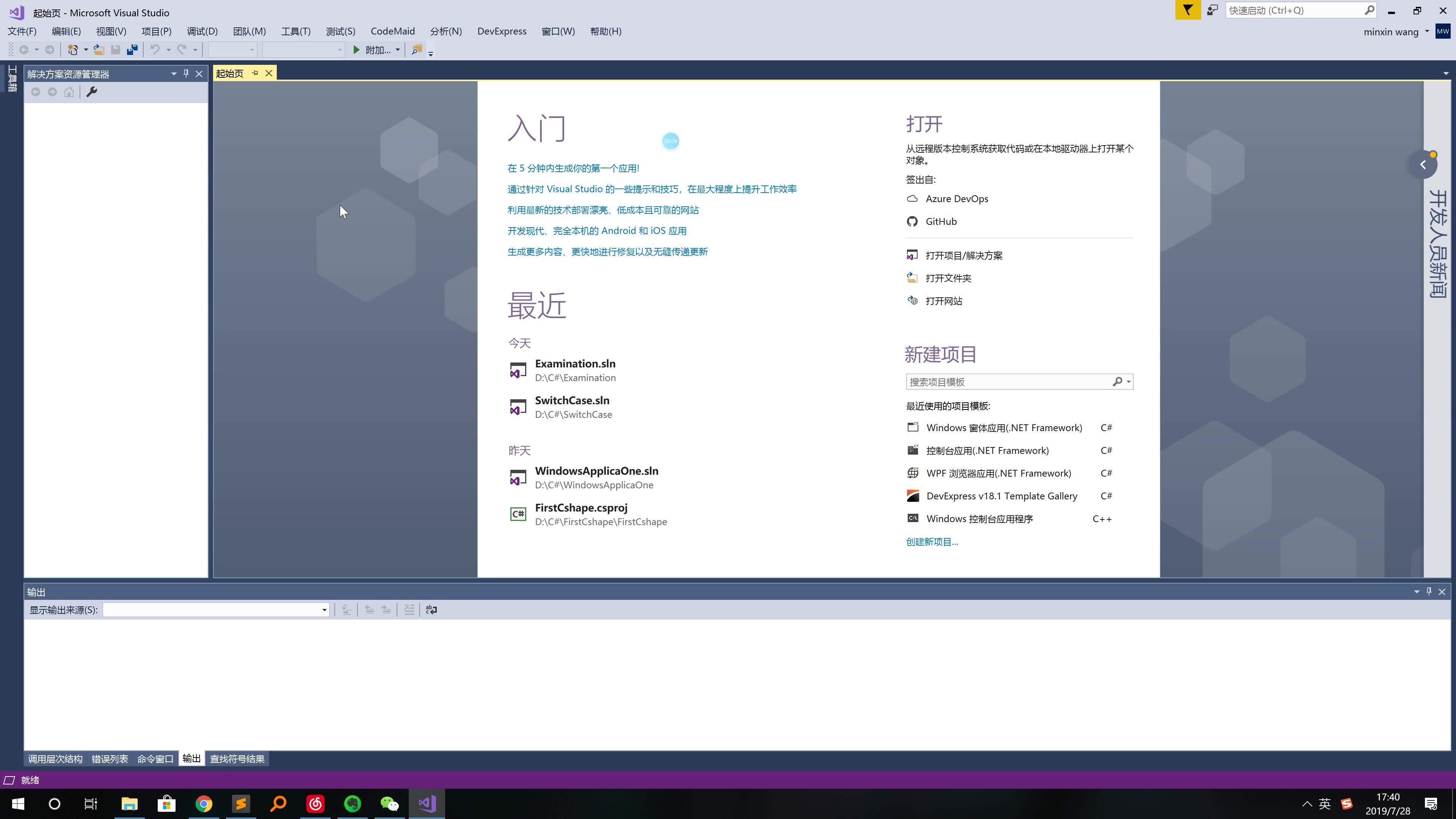Toggle pin on the Start Page tab
The width and height of the screenshot is (1456, 819).
(255, 73)
